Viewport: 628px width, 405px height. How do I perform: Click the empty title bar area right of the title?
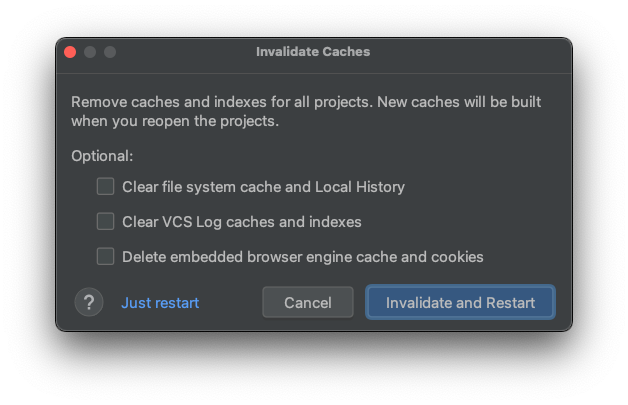coord(470,52)
